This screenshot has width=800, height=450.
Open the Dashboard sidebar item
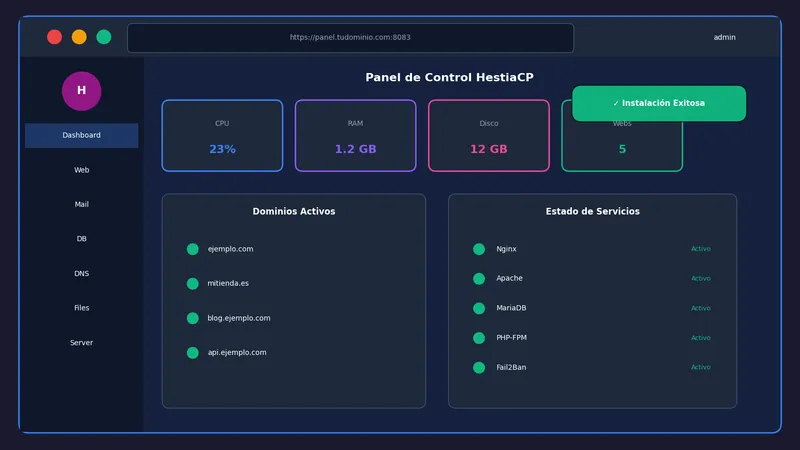click(82, 135)
